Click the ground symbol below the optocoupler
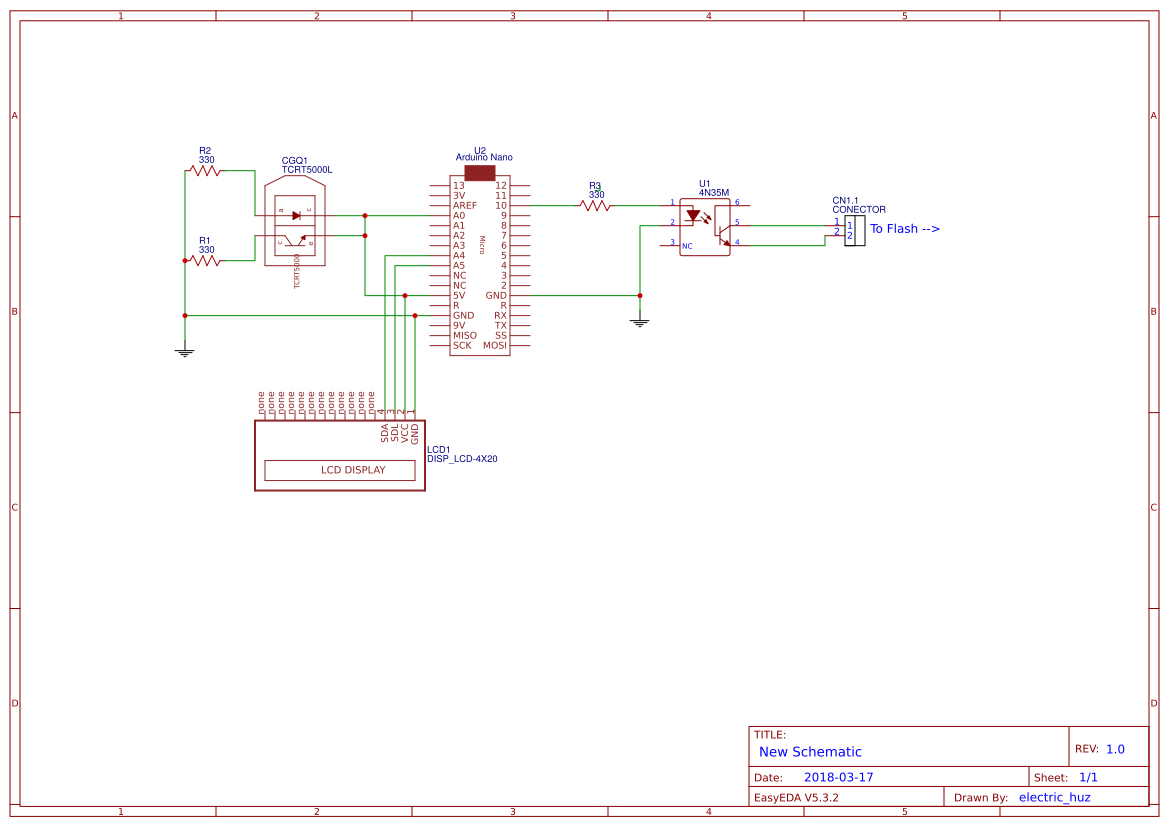The height and width of the screenshot is (827, 1169). pos(640,321)
